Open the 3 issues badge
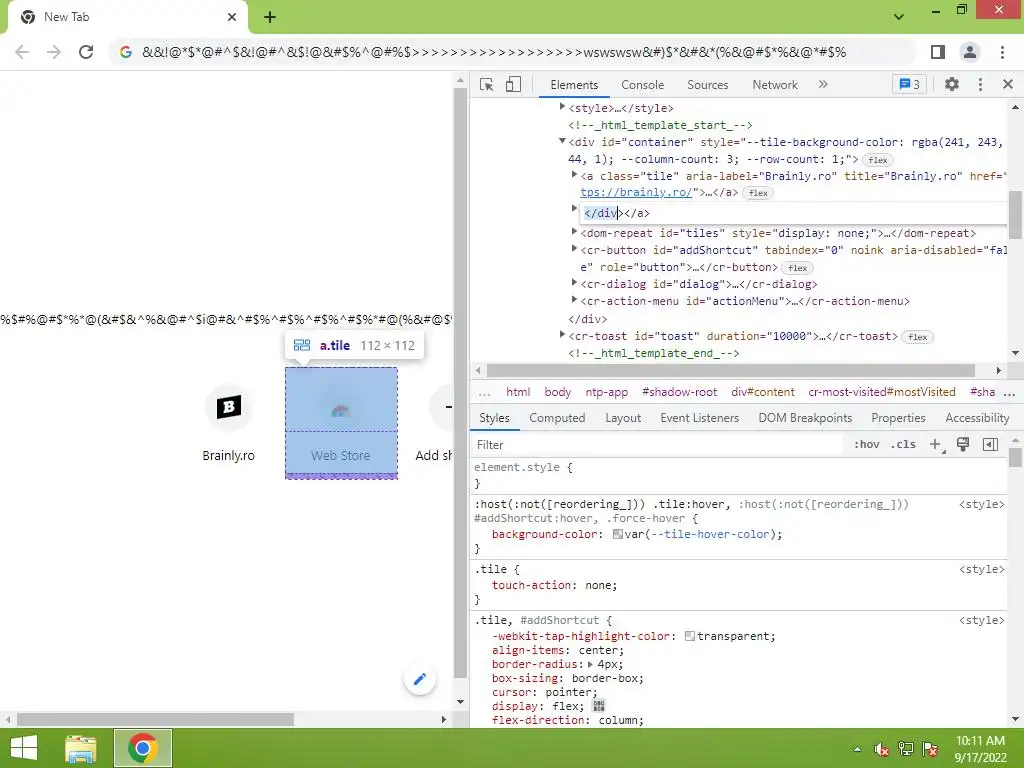 pos(909,84)
